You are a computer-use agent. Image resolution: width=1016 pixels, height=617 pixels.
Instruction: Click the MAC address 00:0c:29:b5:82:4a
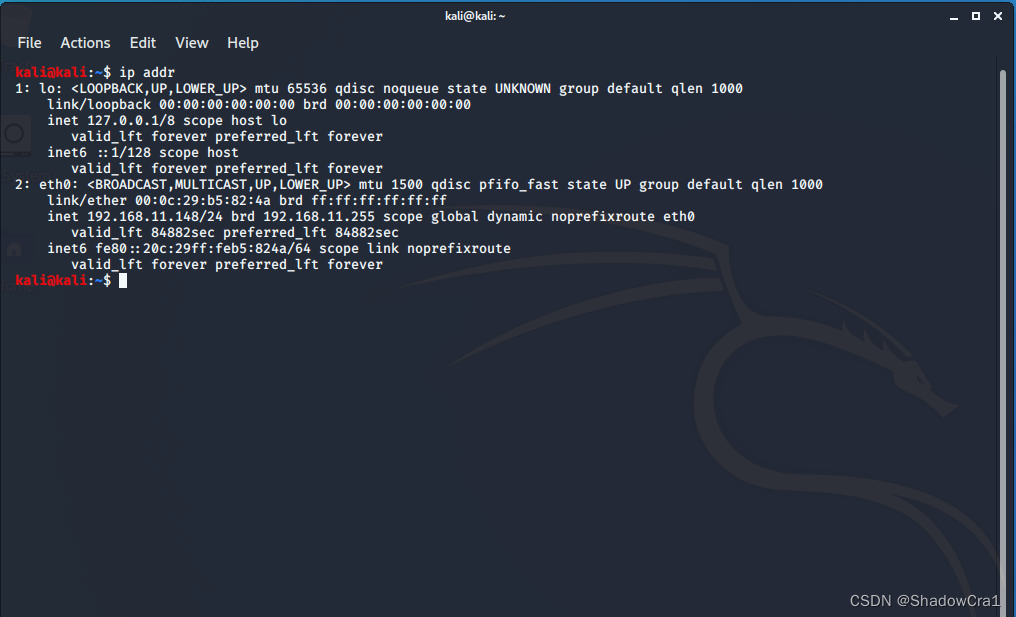[203, 200]
